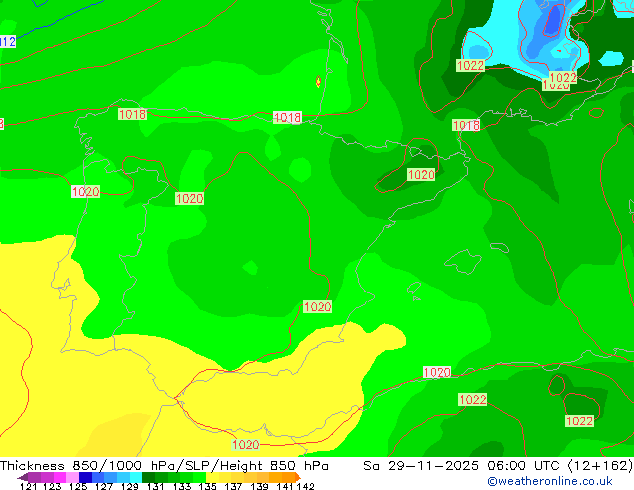The height and width of the screenshot is (490, 634).
Task: Click the 1020 label along the Algerian coast
Action: coord(437,372)
